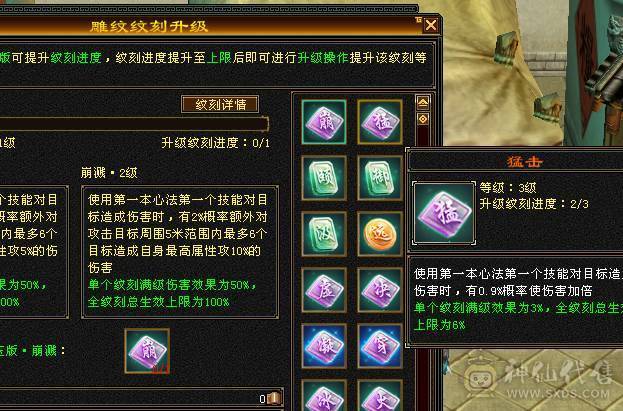Select the green jade icon left of 御

pos(324,178)
